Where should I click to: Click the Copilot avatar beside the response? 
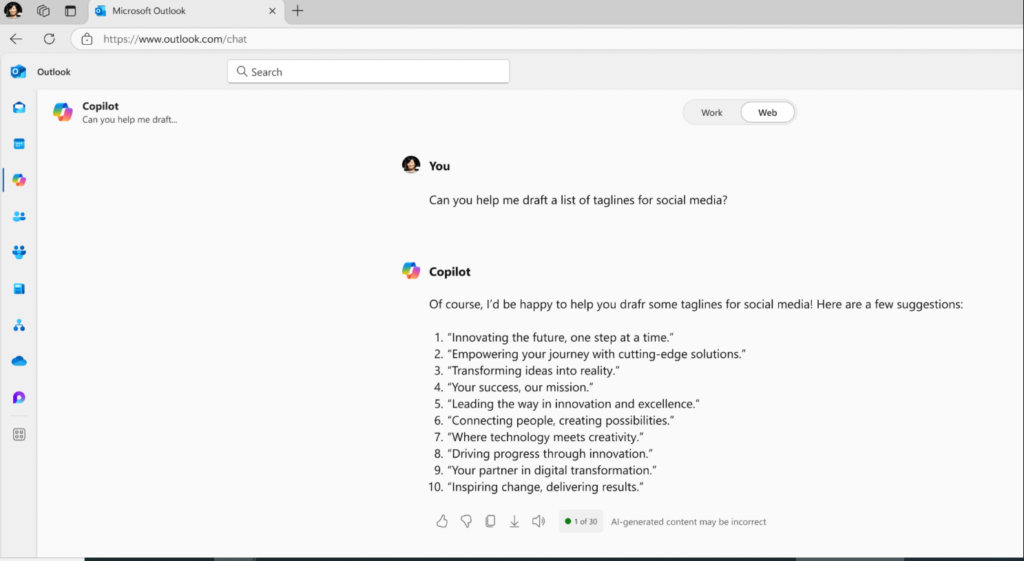tap(411, 270)
